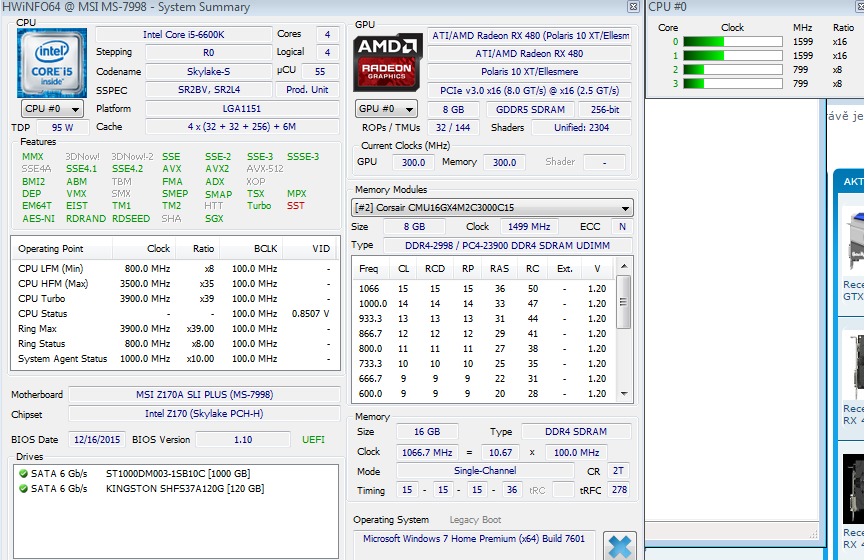Click the 1066 frequency timing row
Image resolution: width=864 pixels, height=560 pixels.
coord(484,289)
